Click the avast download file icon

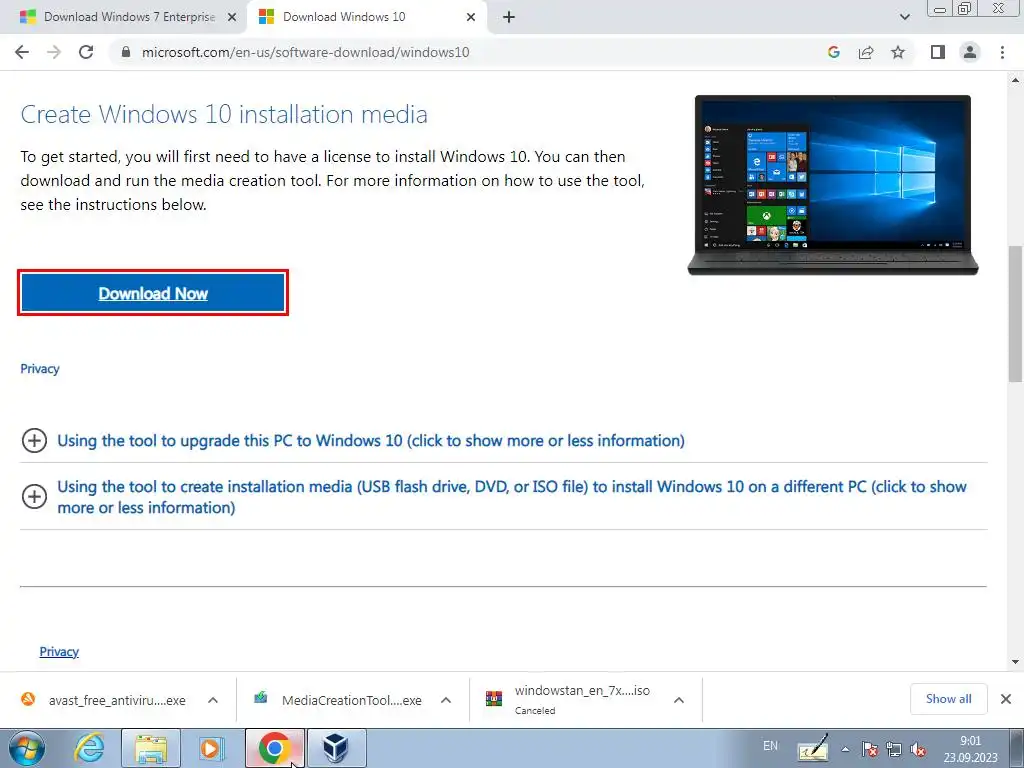[x=28, y=699]
